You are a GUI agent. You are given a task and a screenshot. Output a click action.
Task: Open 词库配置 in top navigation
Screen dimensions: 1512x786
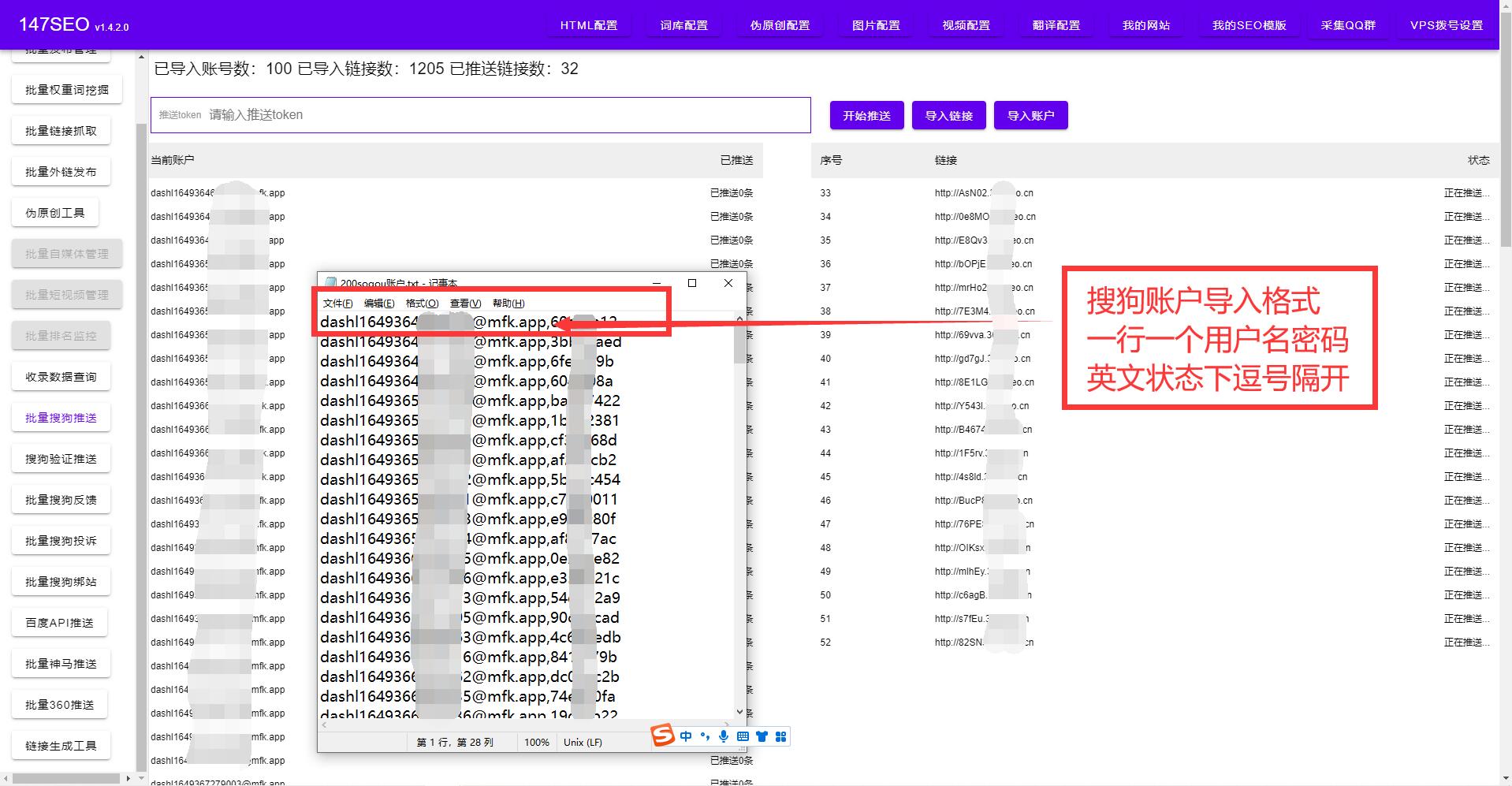pyautogui.click(x=684, y=25)
